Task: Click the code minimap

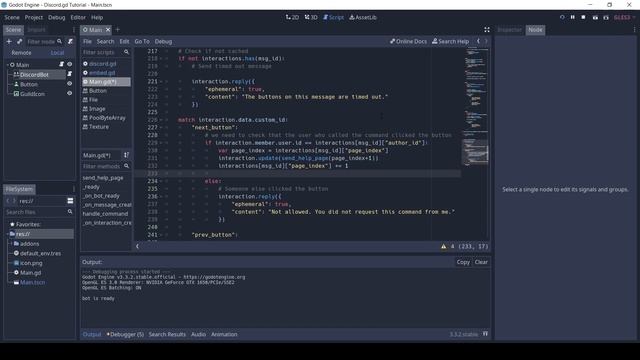Action: coord(476,143)
